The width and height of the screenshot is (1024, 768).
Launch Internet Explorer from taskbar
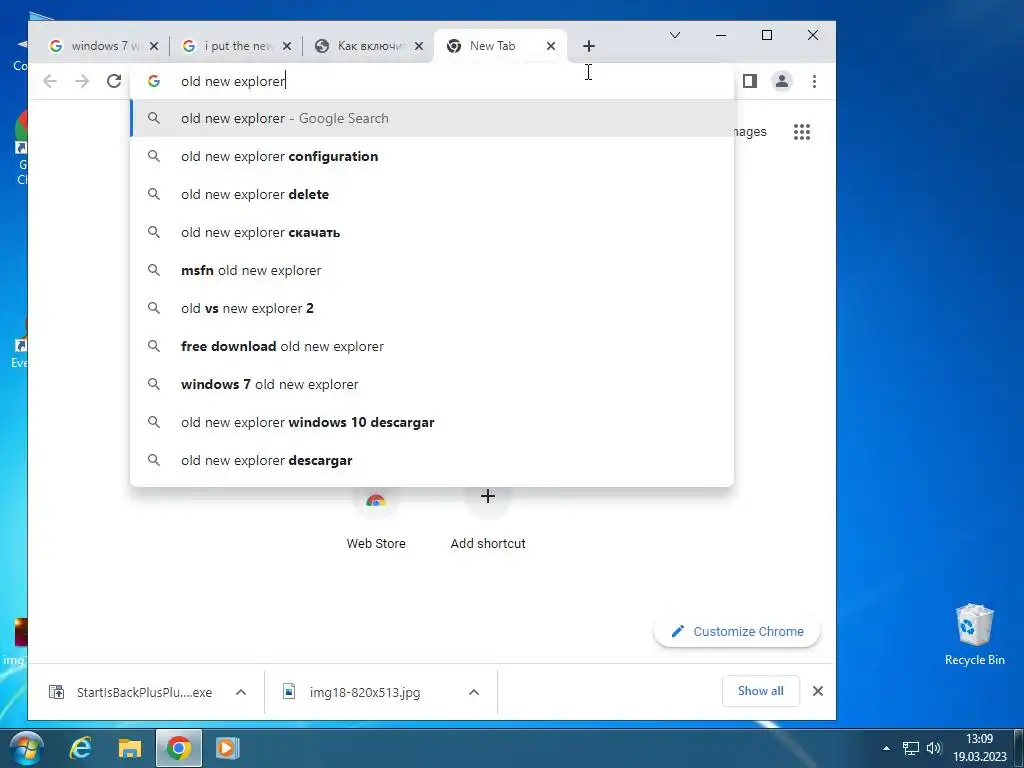(x=80, y=748)
